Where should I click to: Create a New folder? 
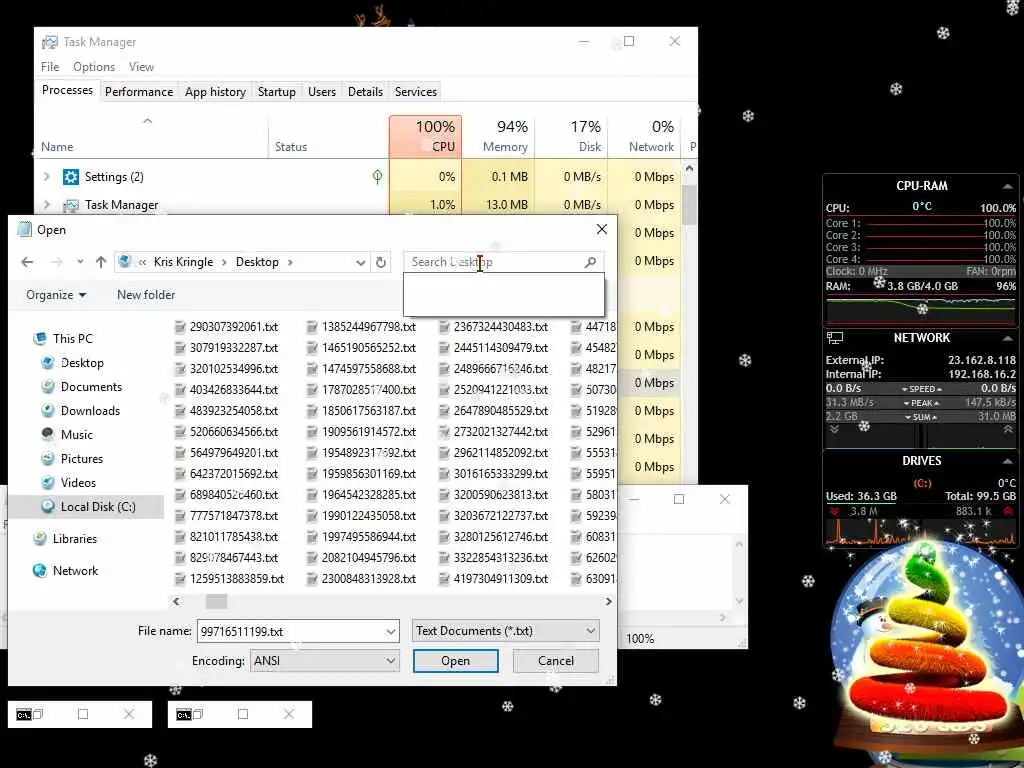click(146, 295)
